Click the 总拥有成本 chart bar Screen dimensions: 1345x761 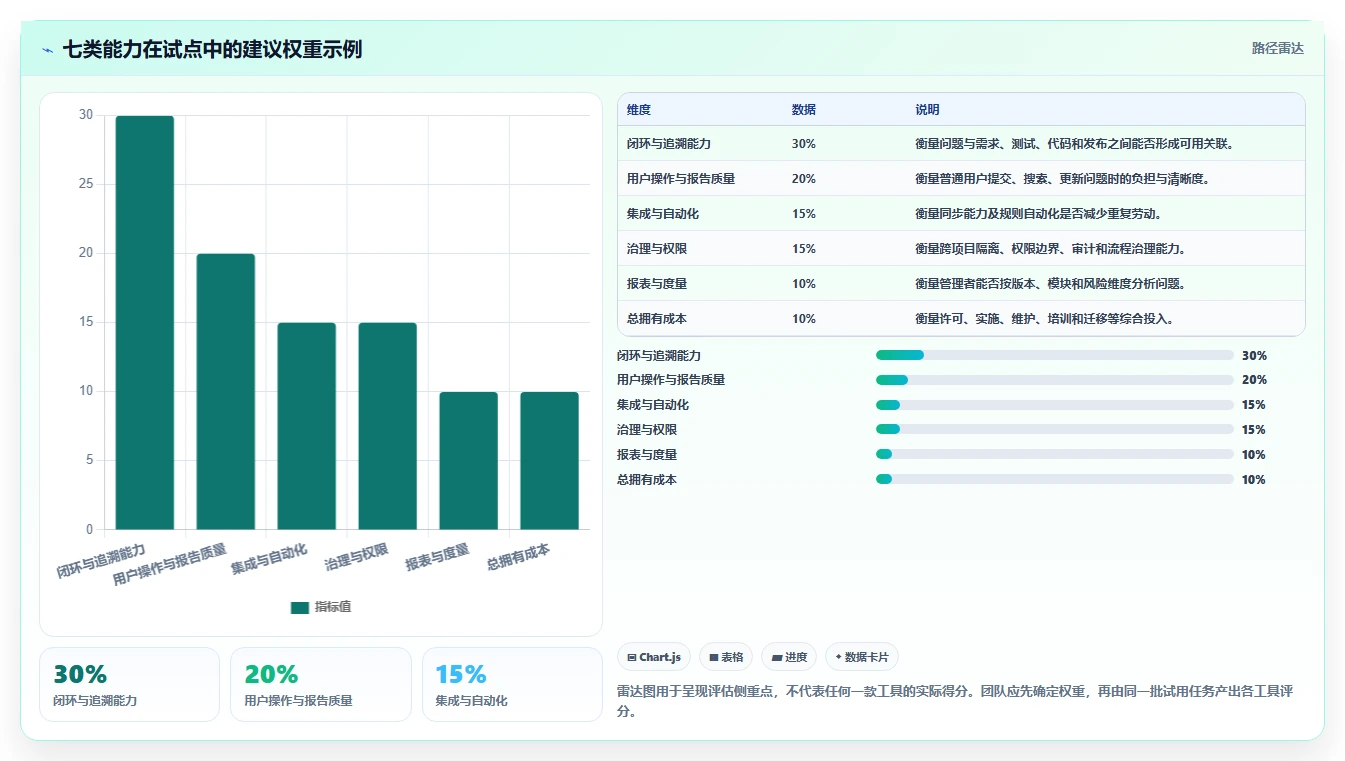coord(550,460)
